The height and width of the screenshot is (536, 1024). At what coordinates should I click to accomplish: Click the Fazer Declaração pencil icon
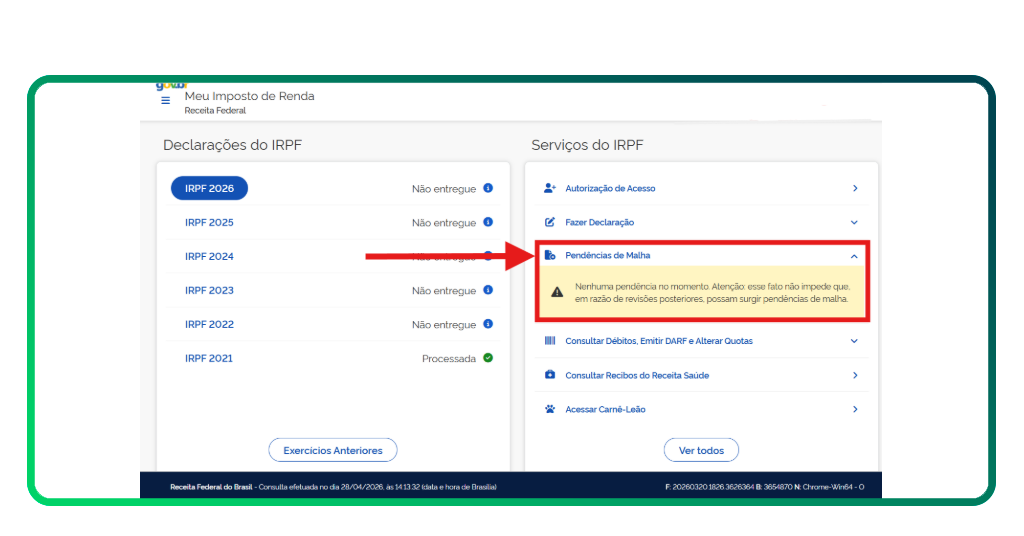550,222
